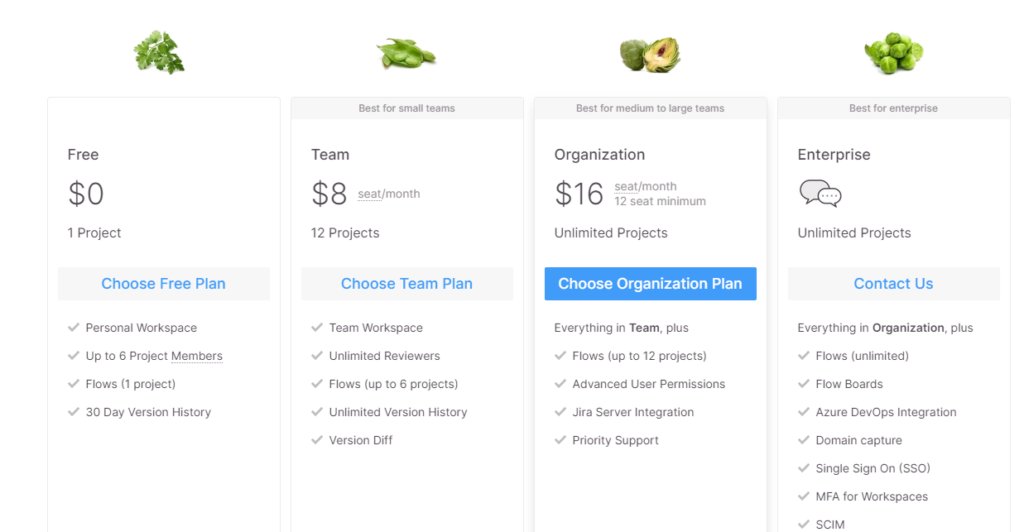The image size is (1024, 532).
Task: Click the checkmark next to Flow Boards
Action: (804, 383)
